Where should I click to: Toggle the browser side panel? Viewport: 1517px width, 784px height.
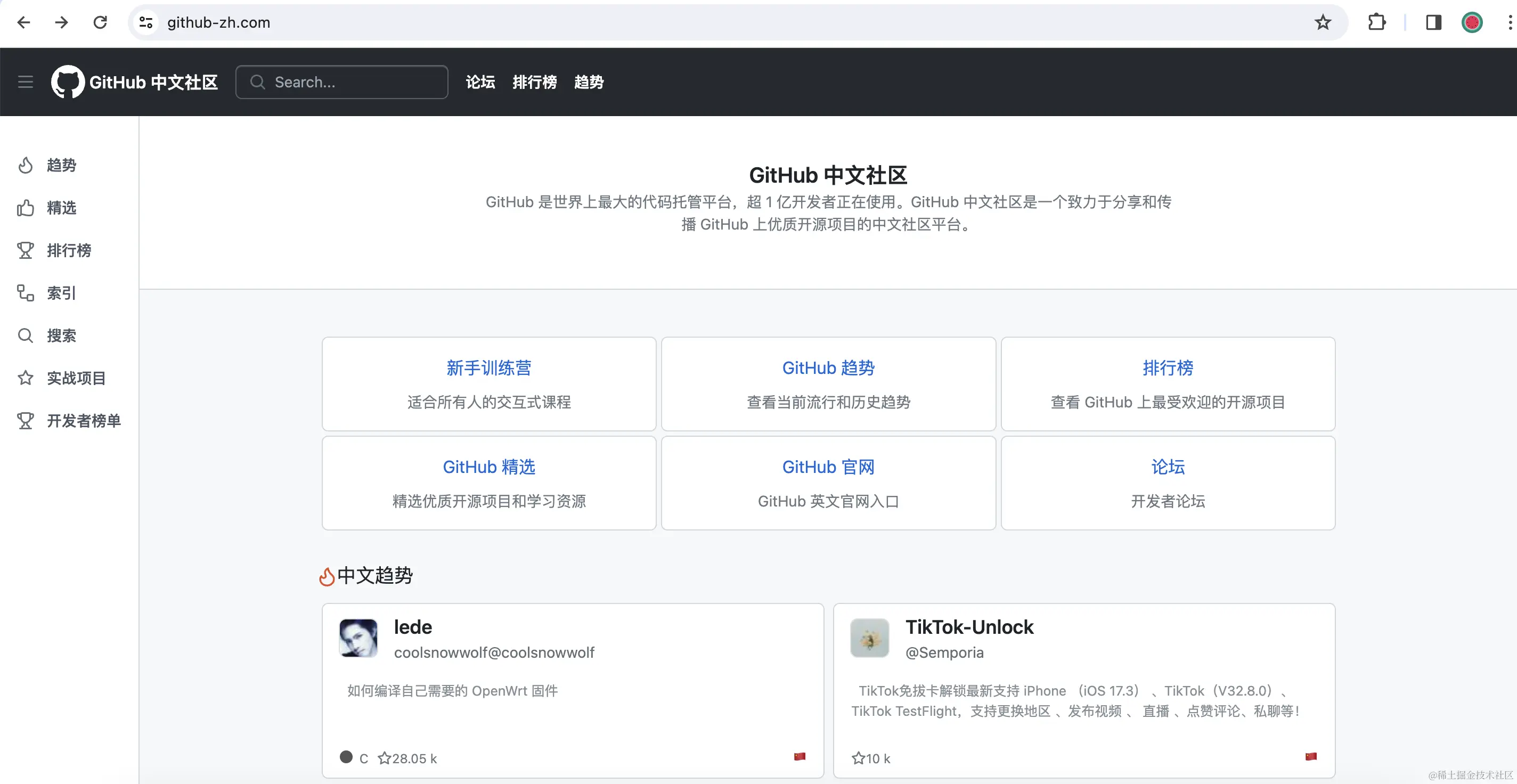(1433, 22)
